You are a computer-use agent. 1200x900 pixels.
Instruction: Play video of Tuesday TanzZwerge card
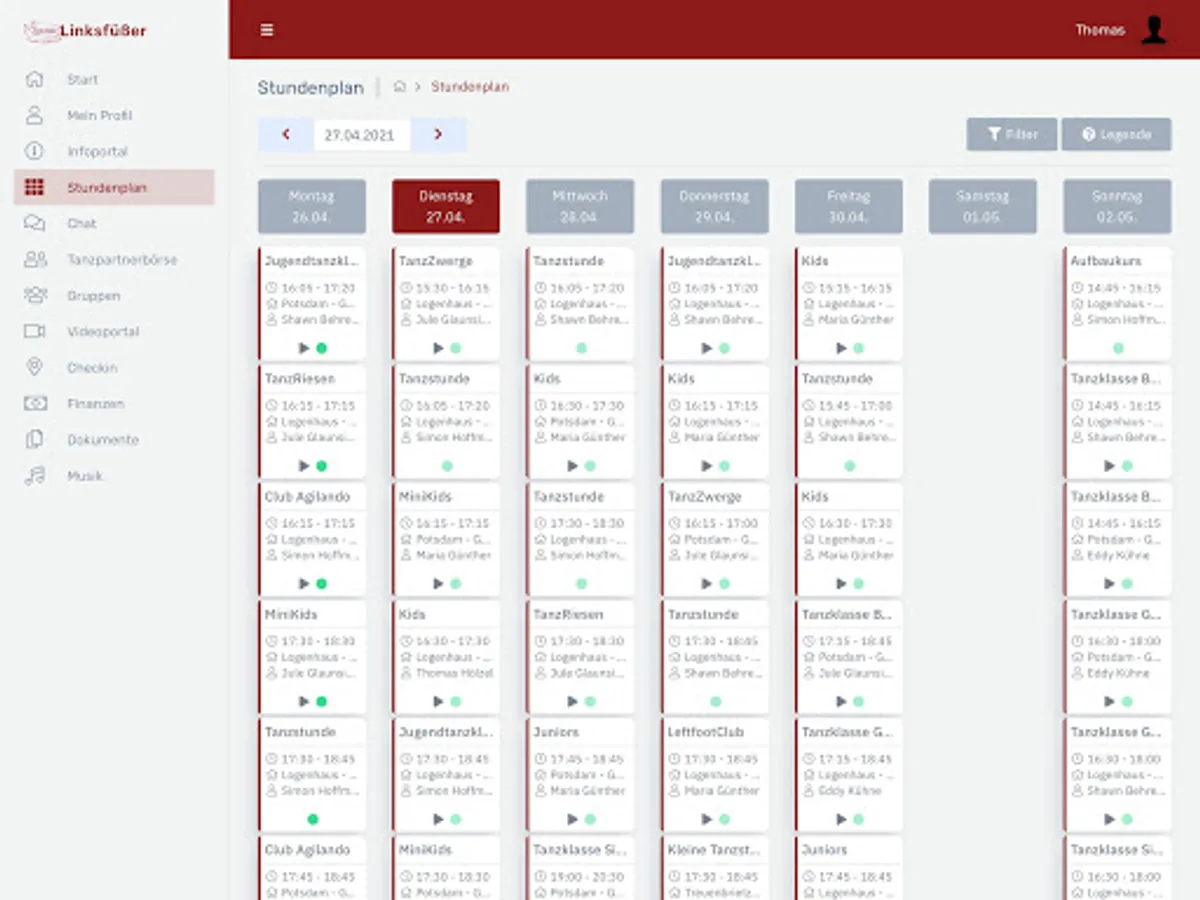438,348
